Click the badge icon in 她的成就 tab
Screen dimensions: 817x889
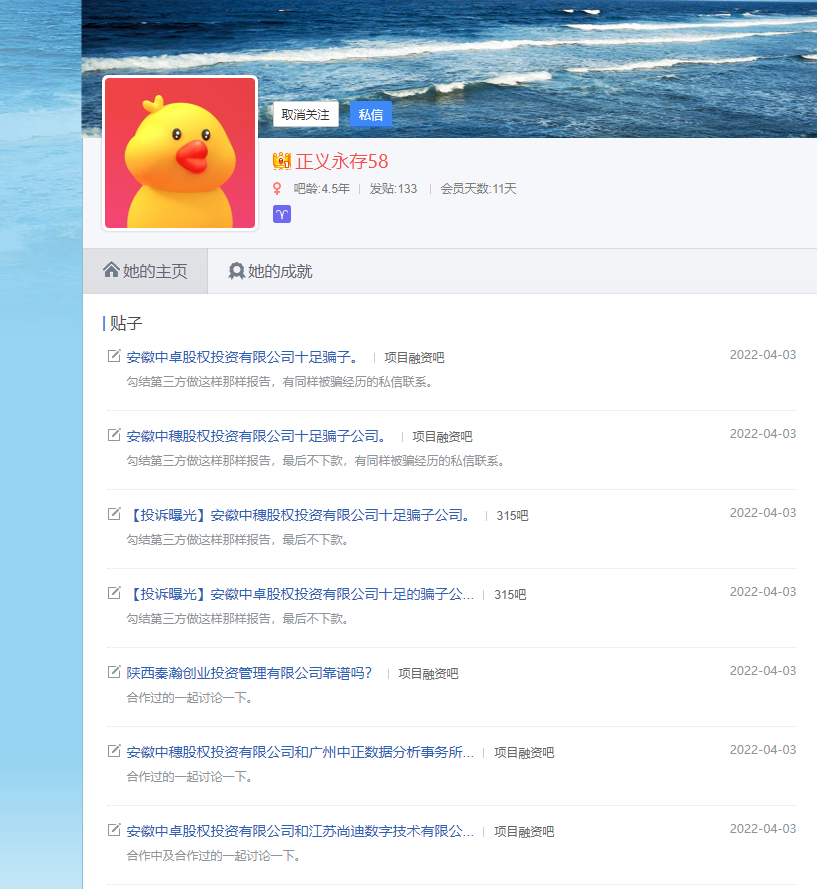[236, 271]
